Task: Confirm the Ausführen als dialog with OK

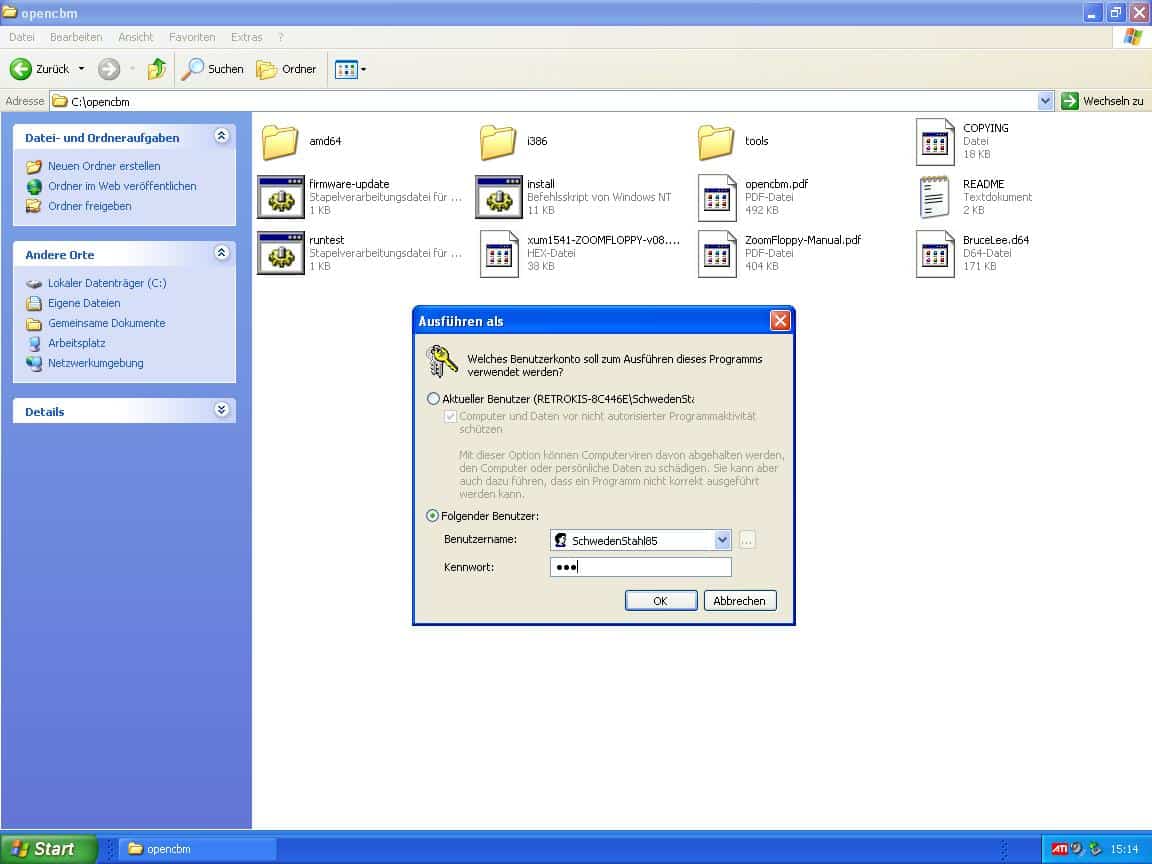Action: pos(660,600)
